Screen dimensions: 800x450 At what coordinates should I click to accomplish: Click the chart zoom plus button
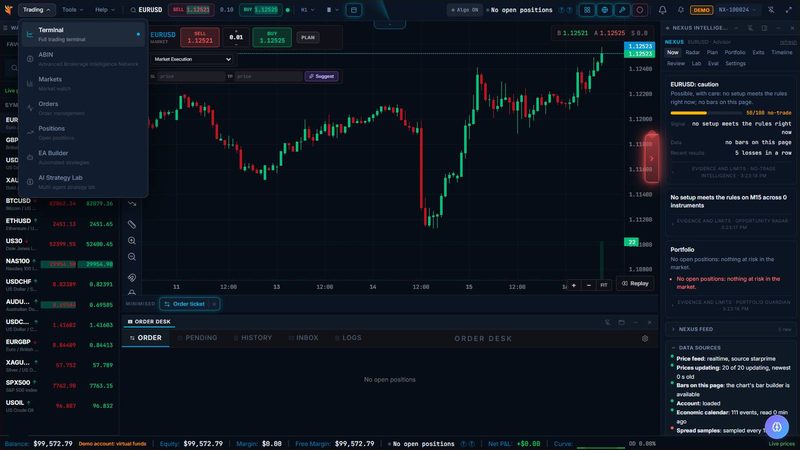click(573, 285)
